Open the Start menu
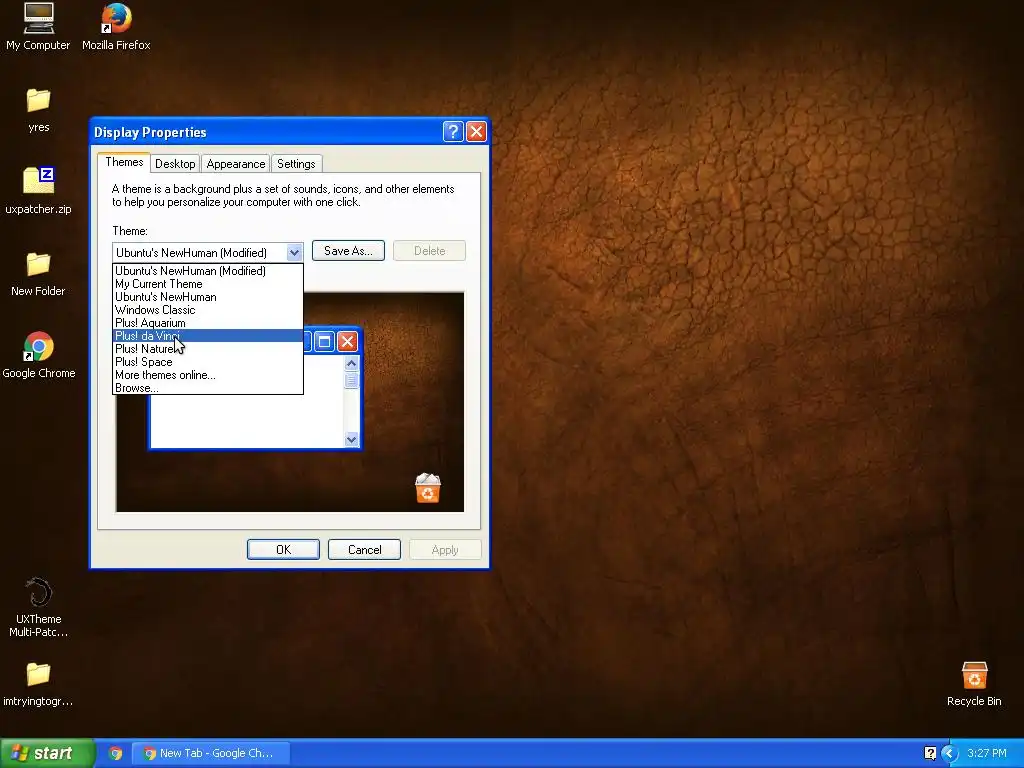 (x=46, y=753)
